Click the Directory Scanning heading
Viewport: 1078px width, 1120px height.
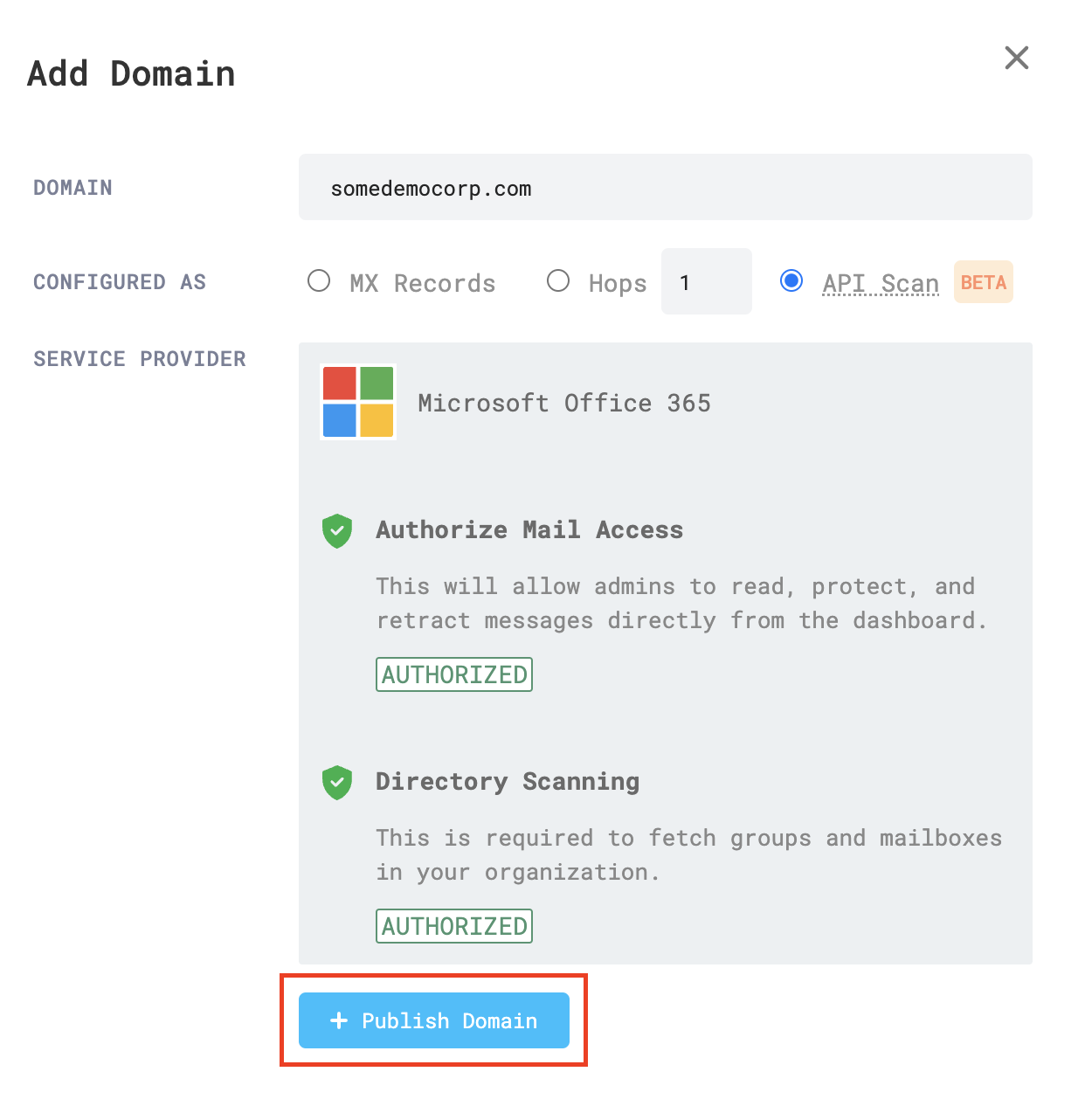508,782
